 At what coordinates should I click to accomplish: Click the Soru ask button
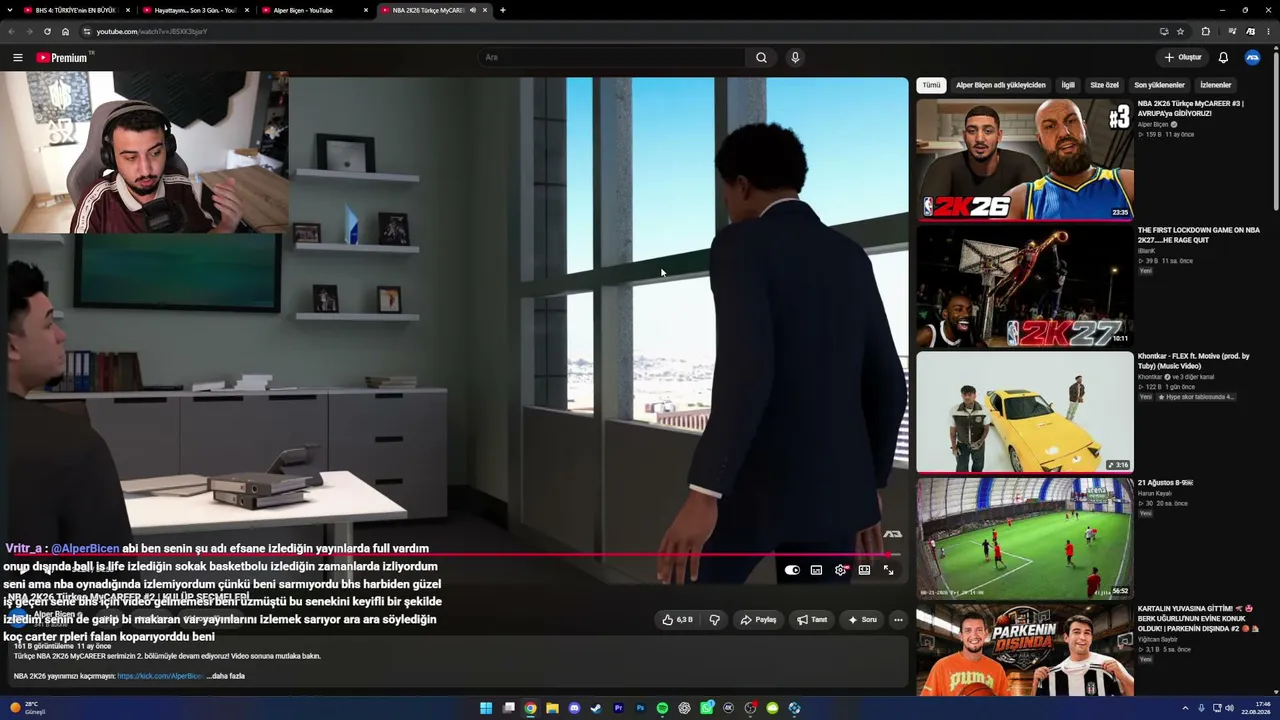tap(862, 620)
